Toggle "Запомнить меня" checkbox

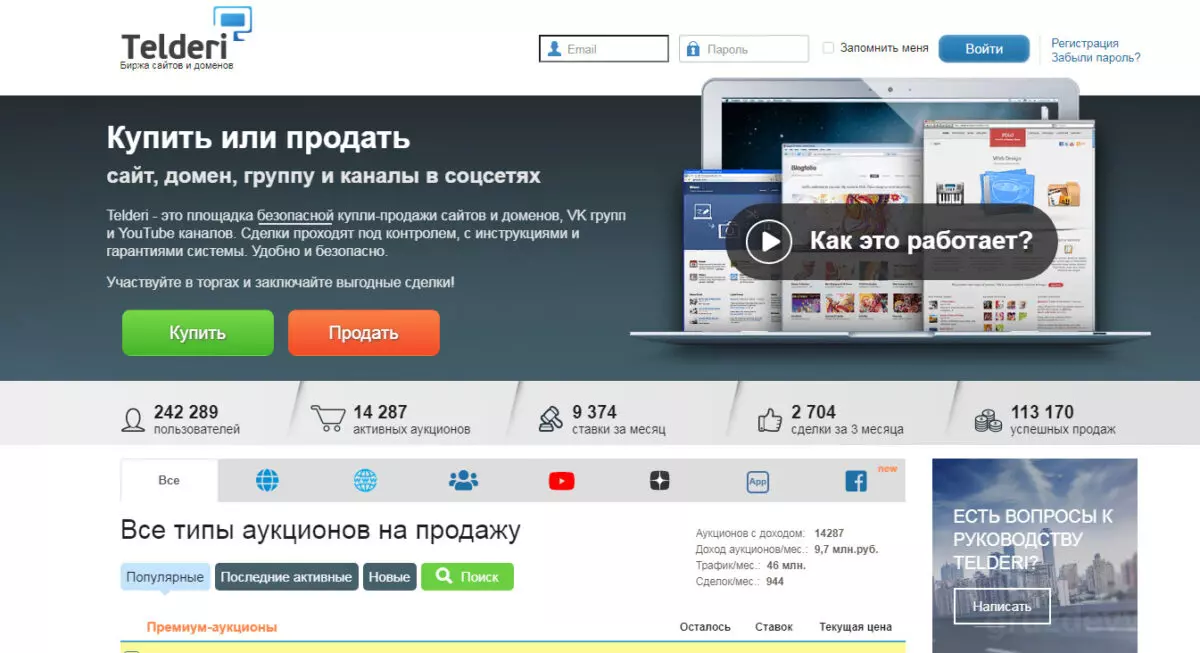(828, 48)
